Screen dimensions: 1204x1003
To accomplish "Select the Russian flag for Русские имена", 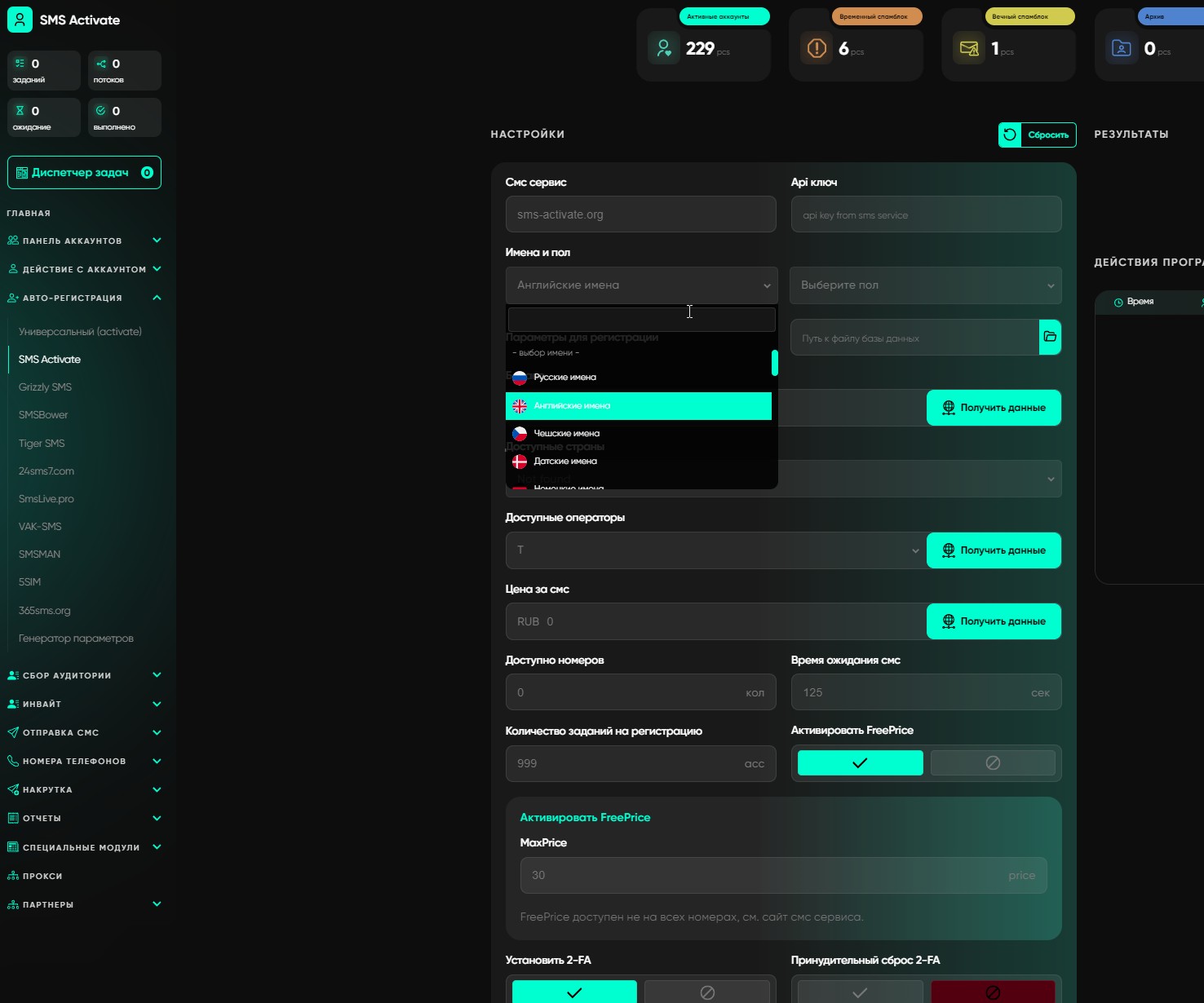I will [x=520, y=378].
